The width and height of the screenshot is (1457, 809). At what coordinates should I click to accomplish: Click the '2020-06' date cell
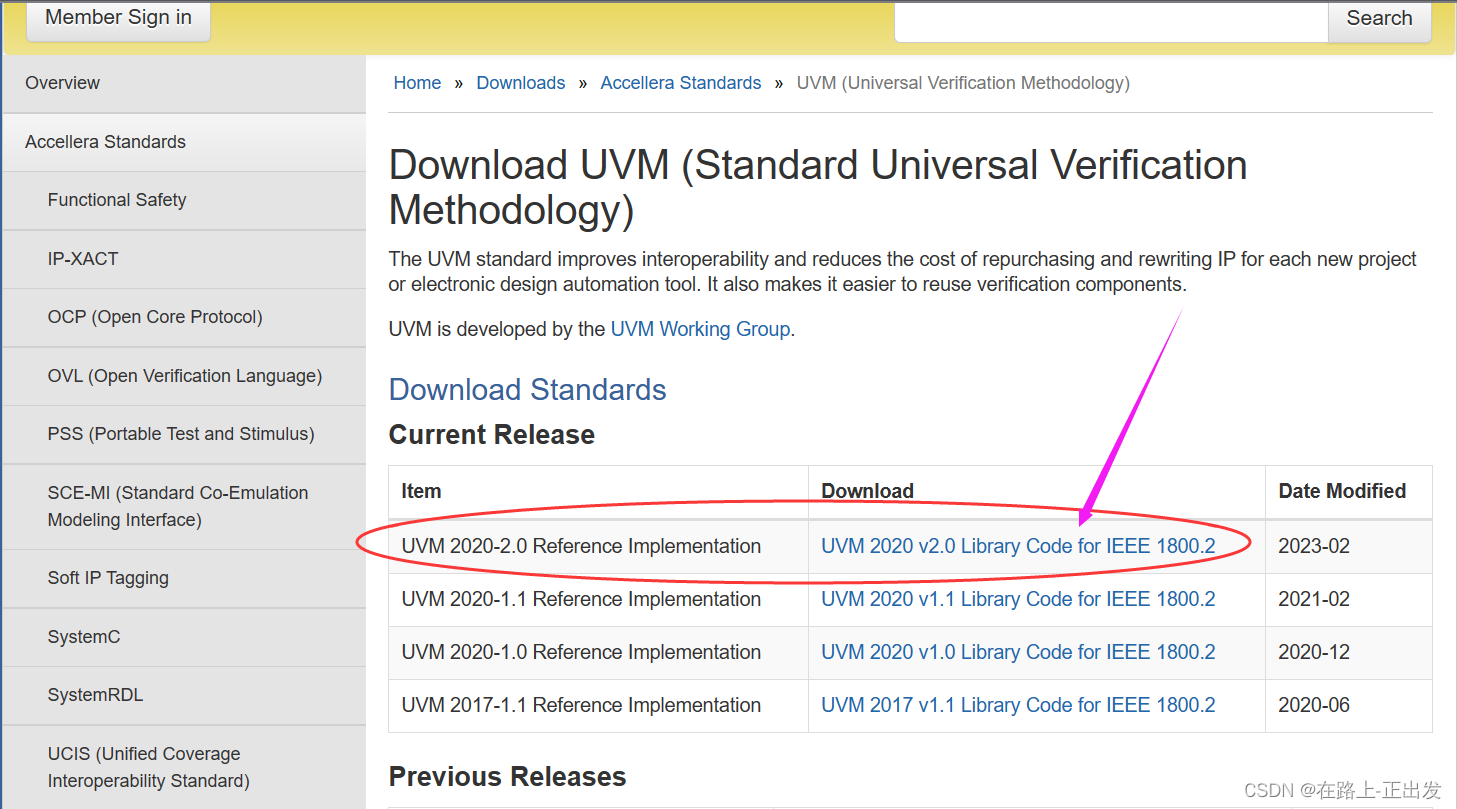[1349, 705]
